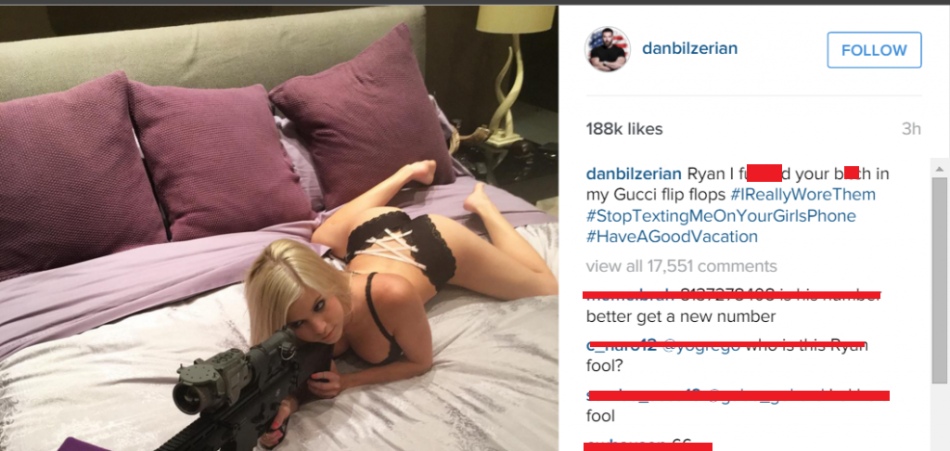Click the comment reading 'better get a new number'
This screenshot has width=950, height=451.
pos(680,316)
